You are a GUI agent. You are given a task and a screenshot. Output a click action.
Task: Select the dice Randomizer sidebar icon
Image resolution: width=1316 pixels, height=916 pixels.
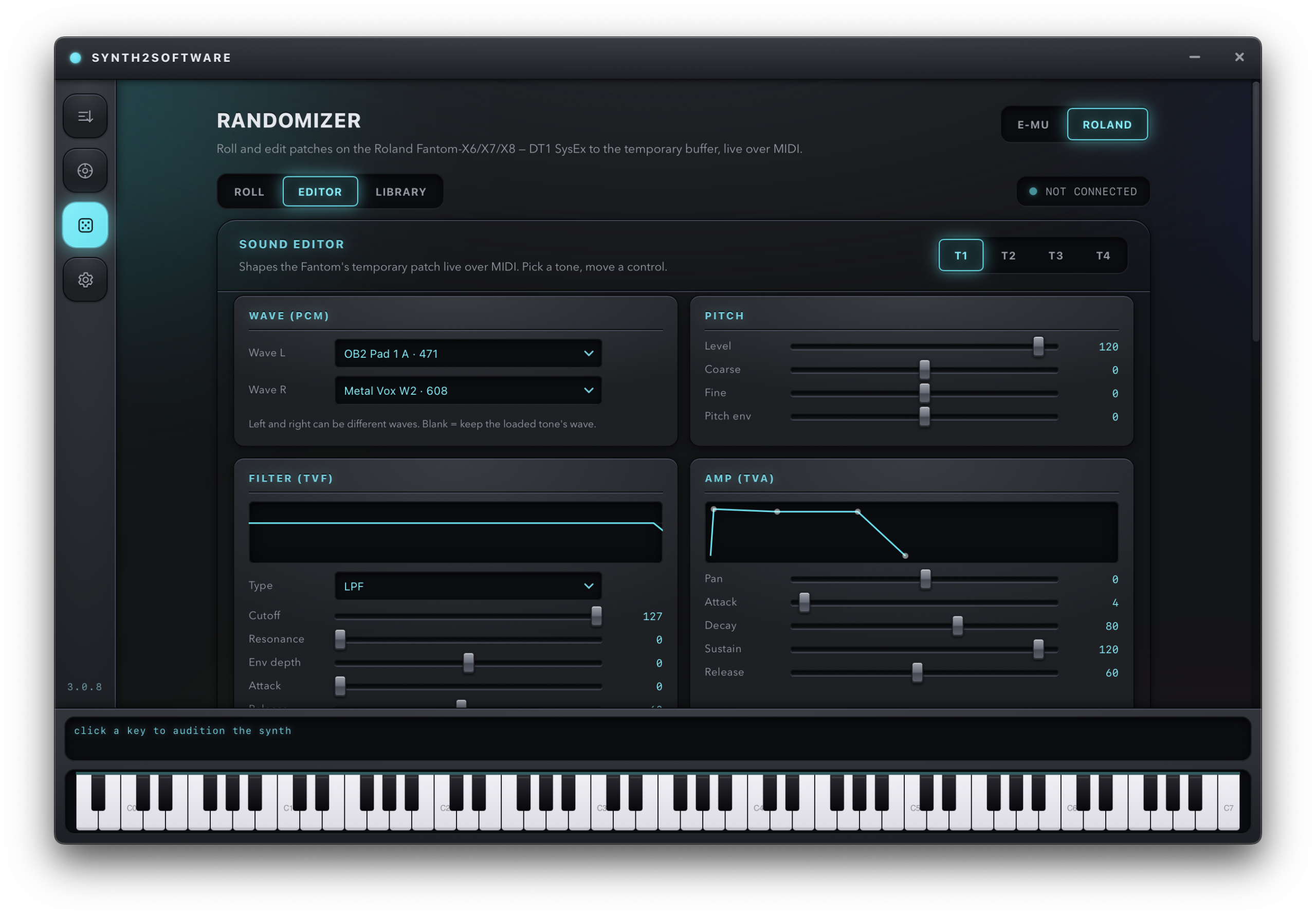coord(85,225)
